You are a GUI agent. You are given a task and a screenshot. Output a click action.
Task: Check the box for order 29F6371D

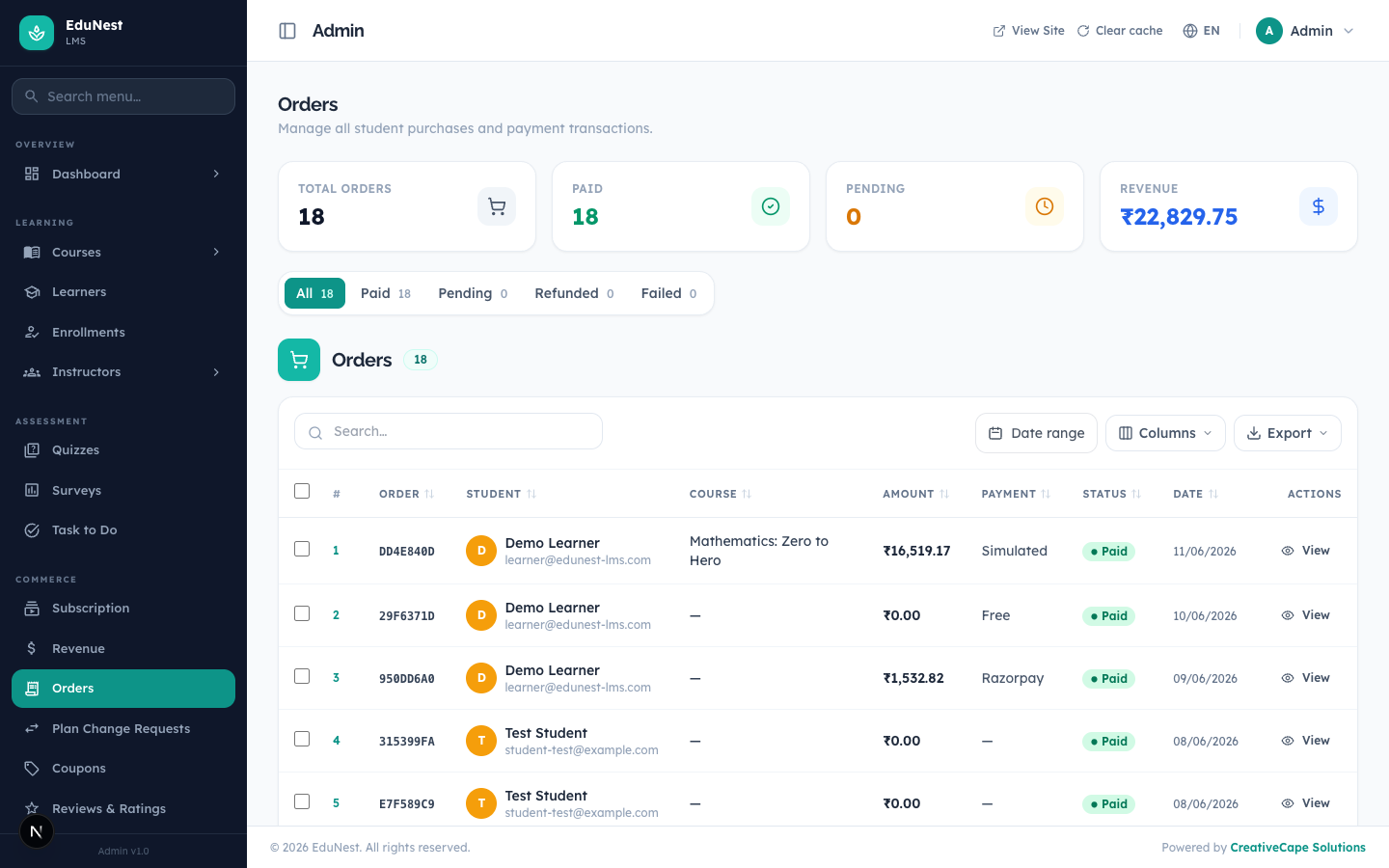click(302, 613)
